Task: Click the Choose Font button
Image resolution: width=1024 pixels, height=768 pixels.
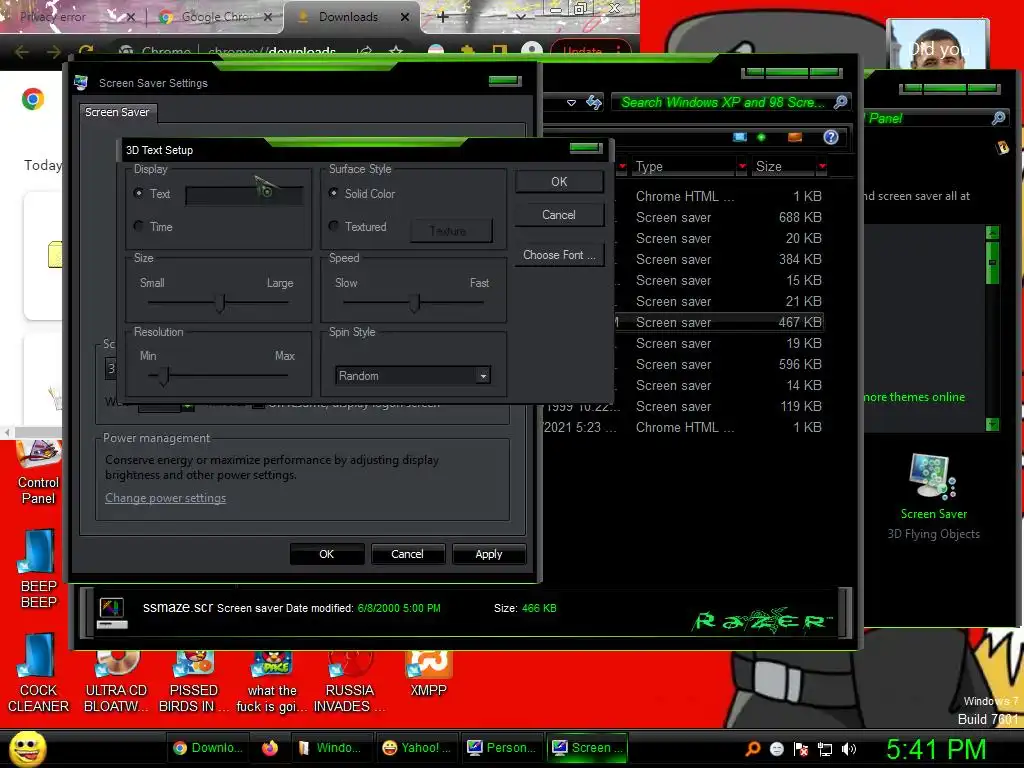Action: tap(559, 255)
